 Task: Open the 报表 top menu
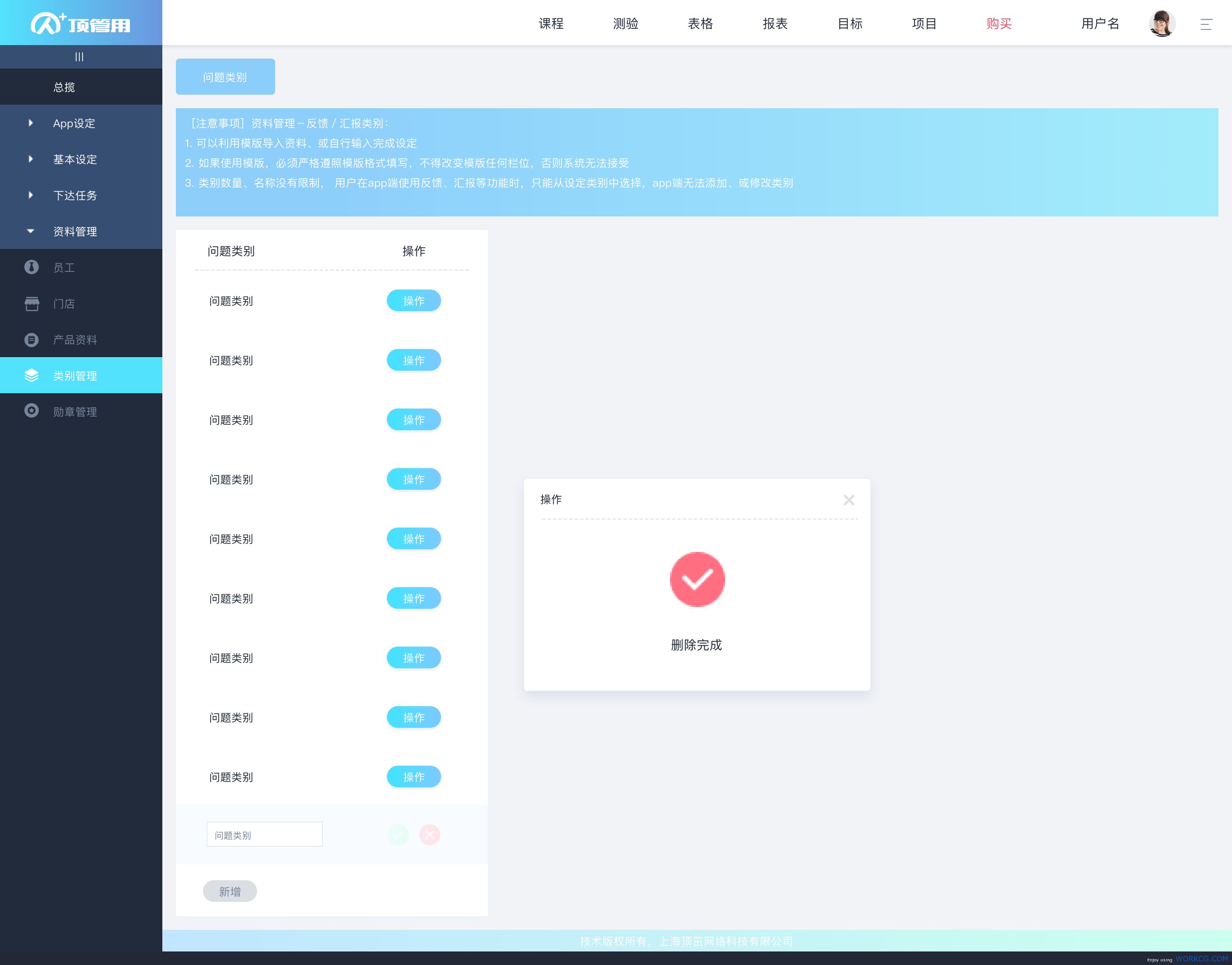774,24
